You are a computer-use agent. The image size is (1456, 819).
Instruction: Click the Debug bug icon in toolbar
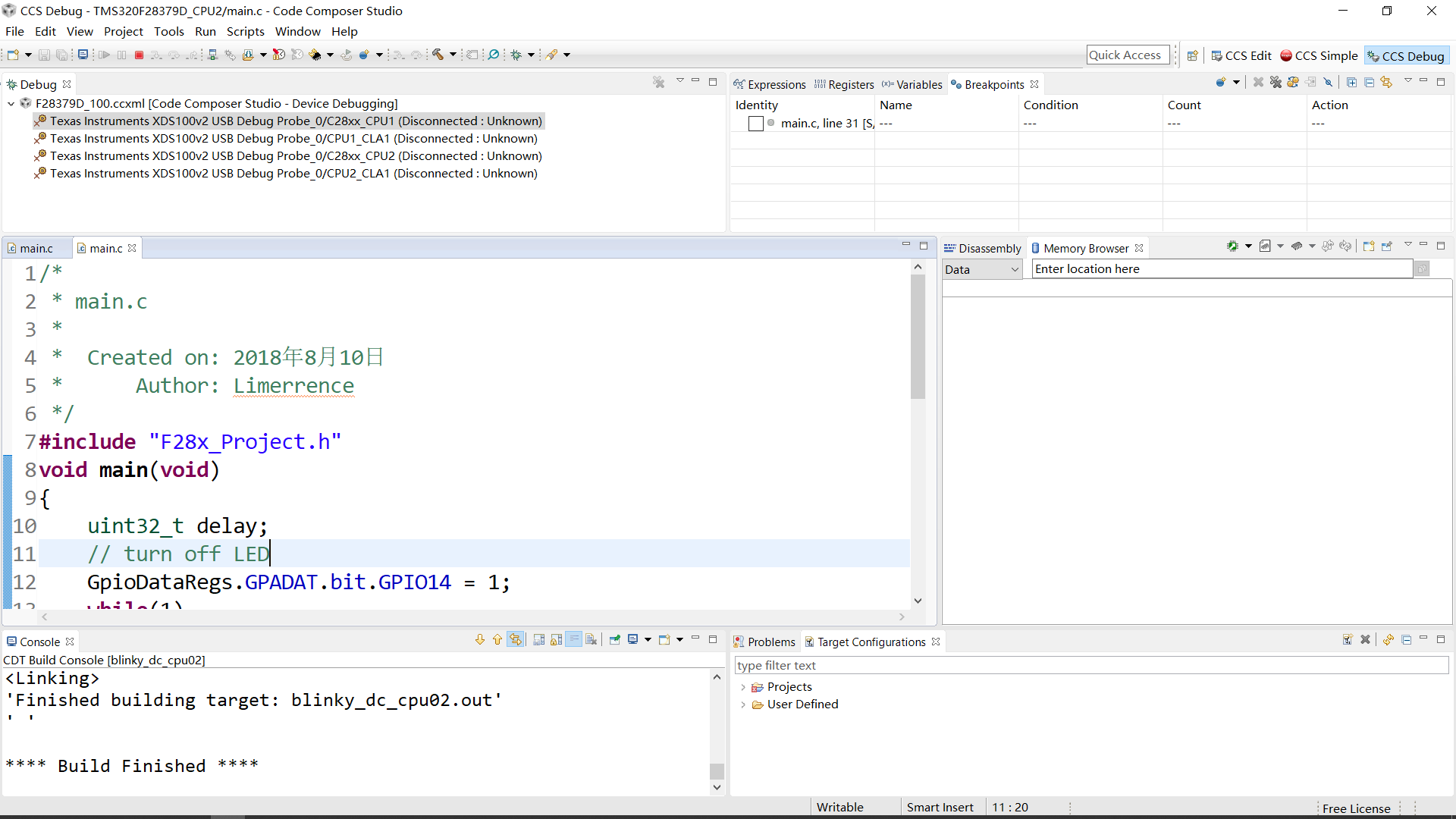[516, 55]
